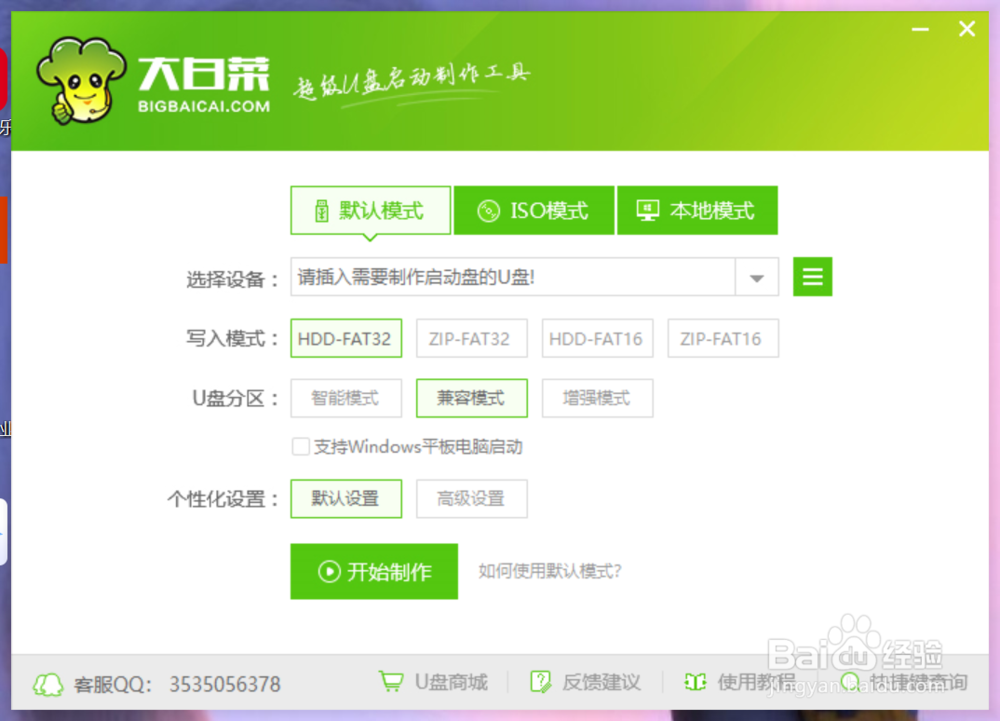Close the Dabaicai window
The width and height of the screenshot is (1000, 721).
967,29
